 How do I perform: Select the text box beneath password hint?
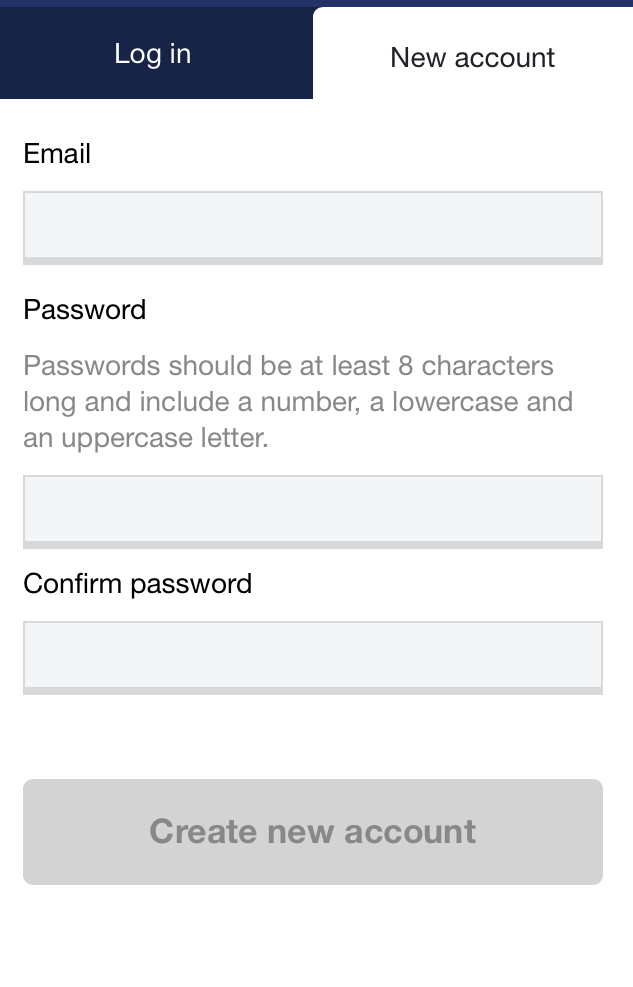coord(313,512)
